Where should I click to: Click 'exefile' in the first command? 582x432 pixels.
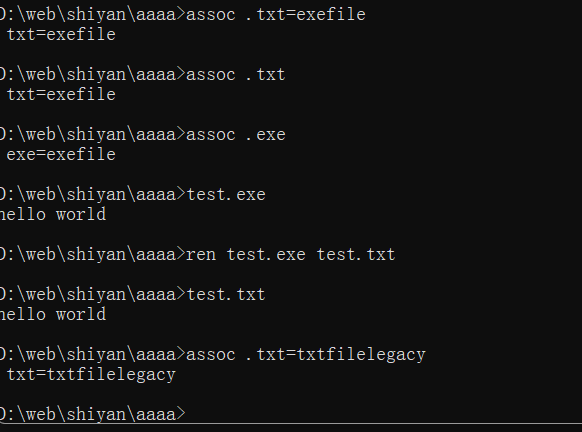(331, 14)
